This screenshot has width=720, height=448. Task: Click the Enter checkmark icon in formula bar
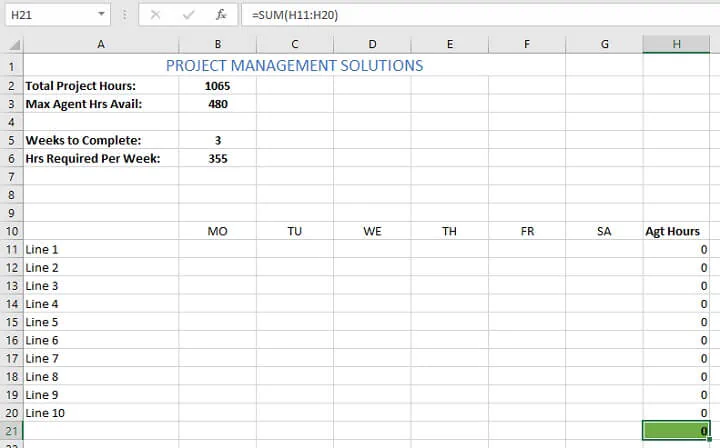(x=188, y=15)
